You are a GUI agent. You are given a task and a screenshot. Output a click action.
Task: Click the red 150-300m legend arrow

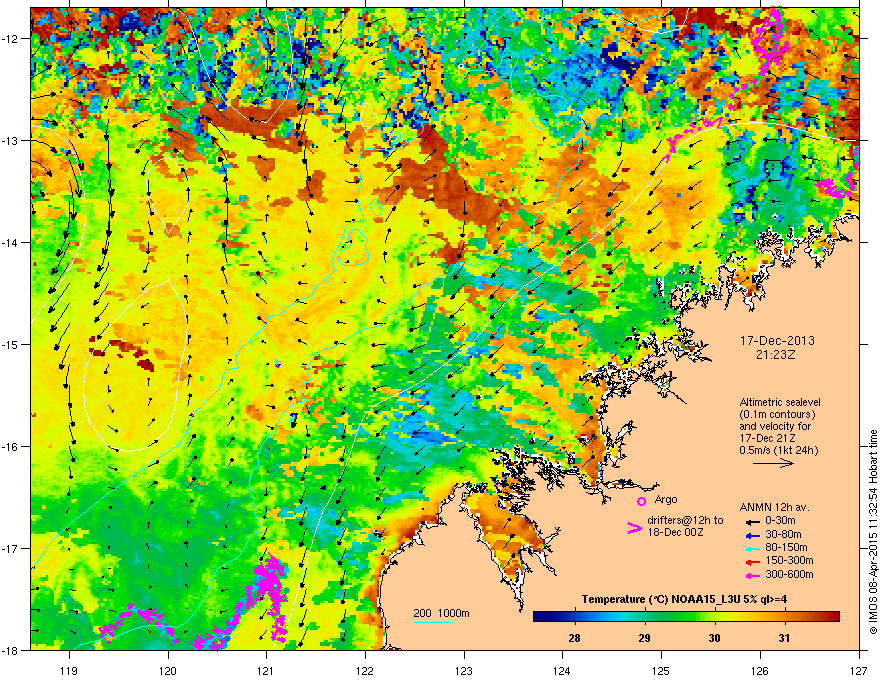pos(751,562)
